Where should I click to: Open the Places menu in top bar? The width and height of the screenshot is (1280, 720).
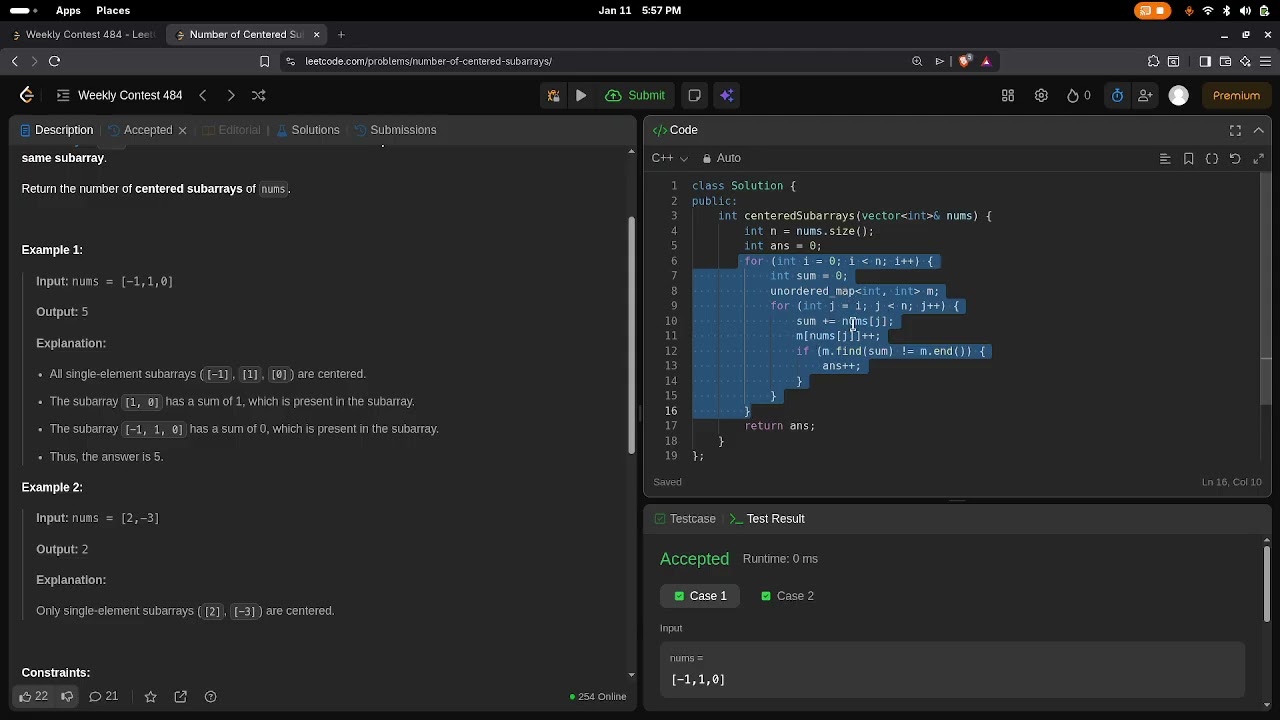(113, 11)
